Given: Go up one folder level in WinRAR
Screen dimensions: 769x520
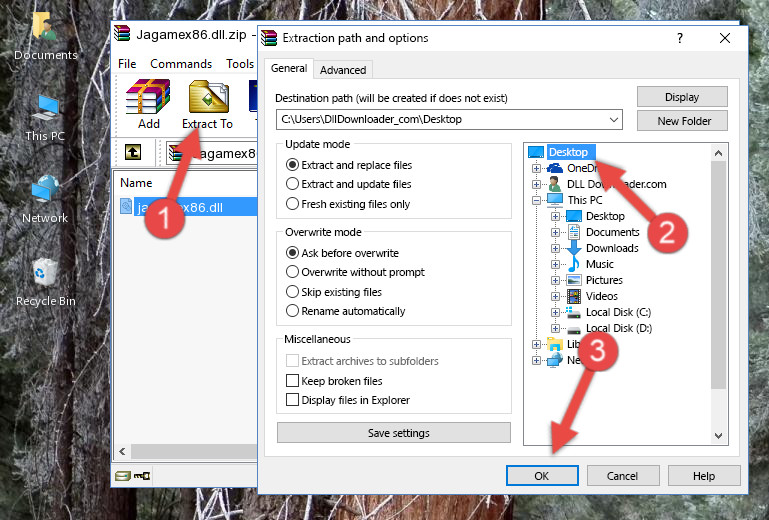Looking at the screenshot, I should pyautogui.click(x=133, y=153).
